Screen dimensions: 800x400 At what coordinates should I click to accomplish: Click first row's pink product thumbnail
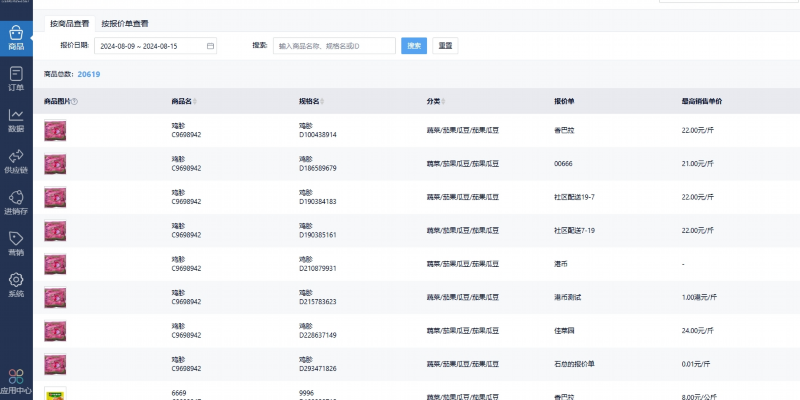pos(55,130)
